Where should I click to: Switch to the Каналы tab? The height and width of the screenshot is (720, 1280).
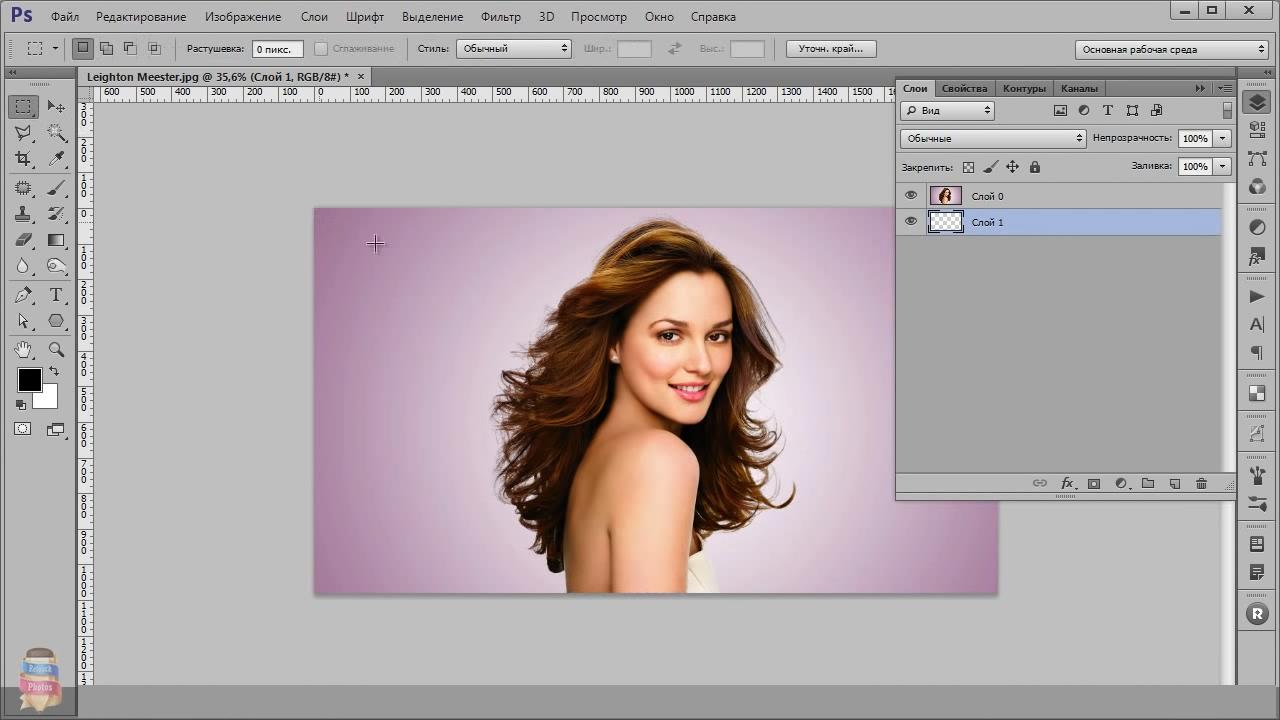point(1079,88)
